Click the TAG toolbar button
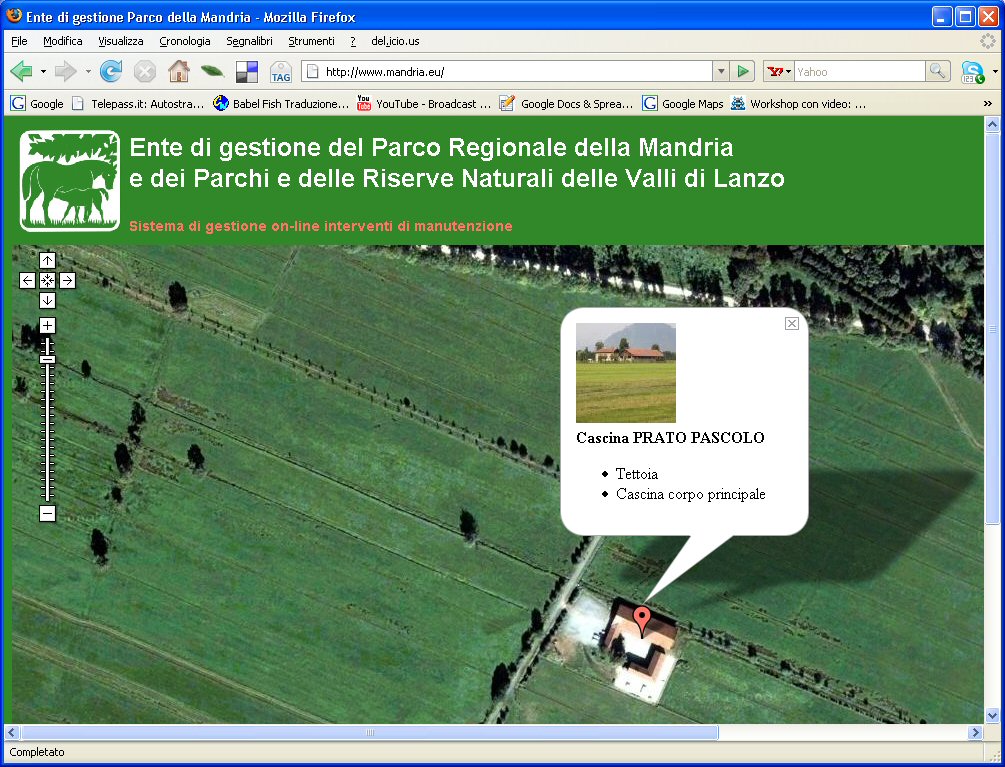Viewport: 1005px width, 767px height. (x=281, y=72)
